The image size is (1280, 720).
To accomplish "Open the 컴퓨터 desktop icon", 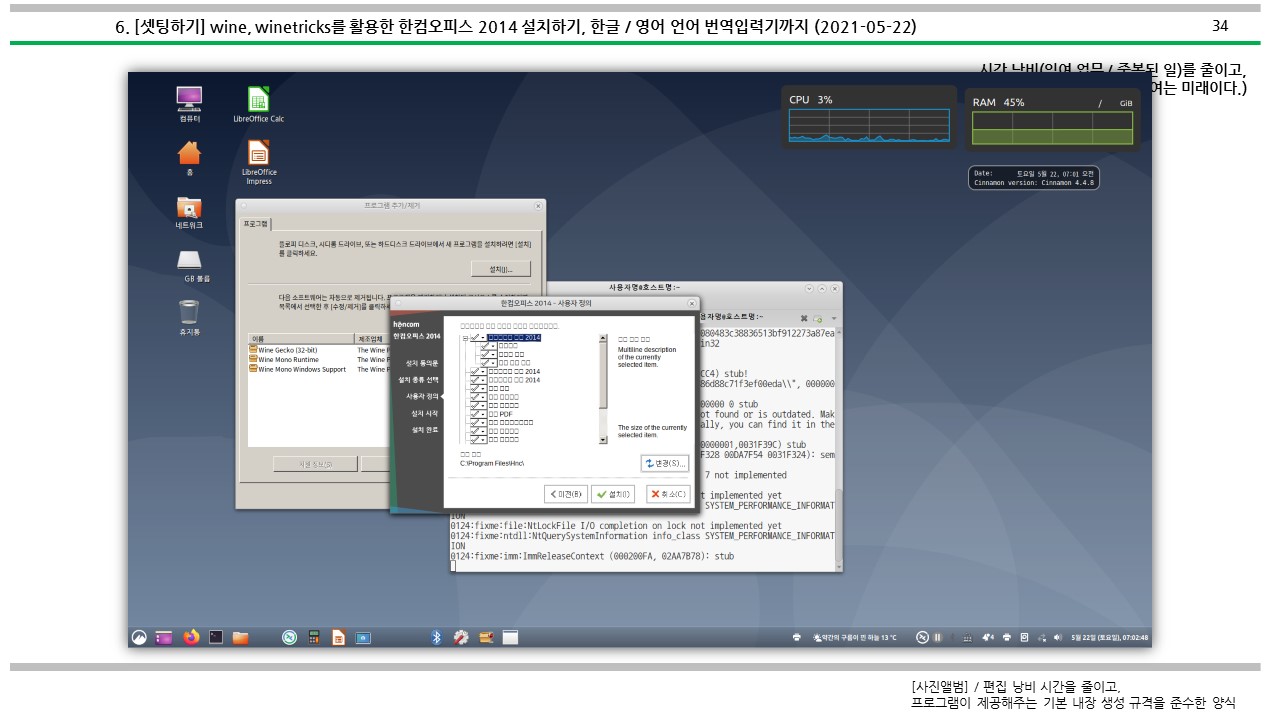I will pyautogui.click(x=189, y=103).
